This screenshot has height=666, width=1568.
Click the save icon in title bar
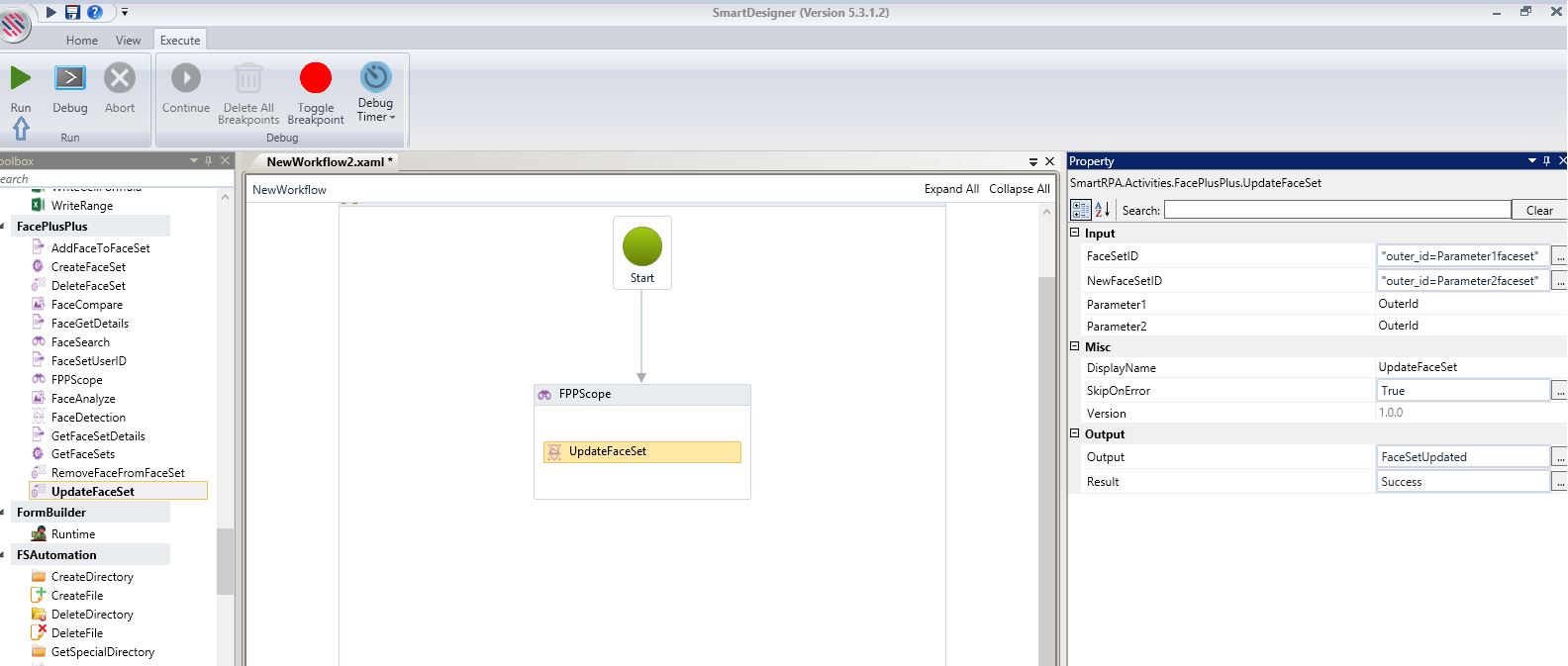[72, 12]
